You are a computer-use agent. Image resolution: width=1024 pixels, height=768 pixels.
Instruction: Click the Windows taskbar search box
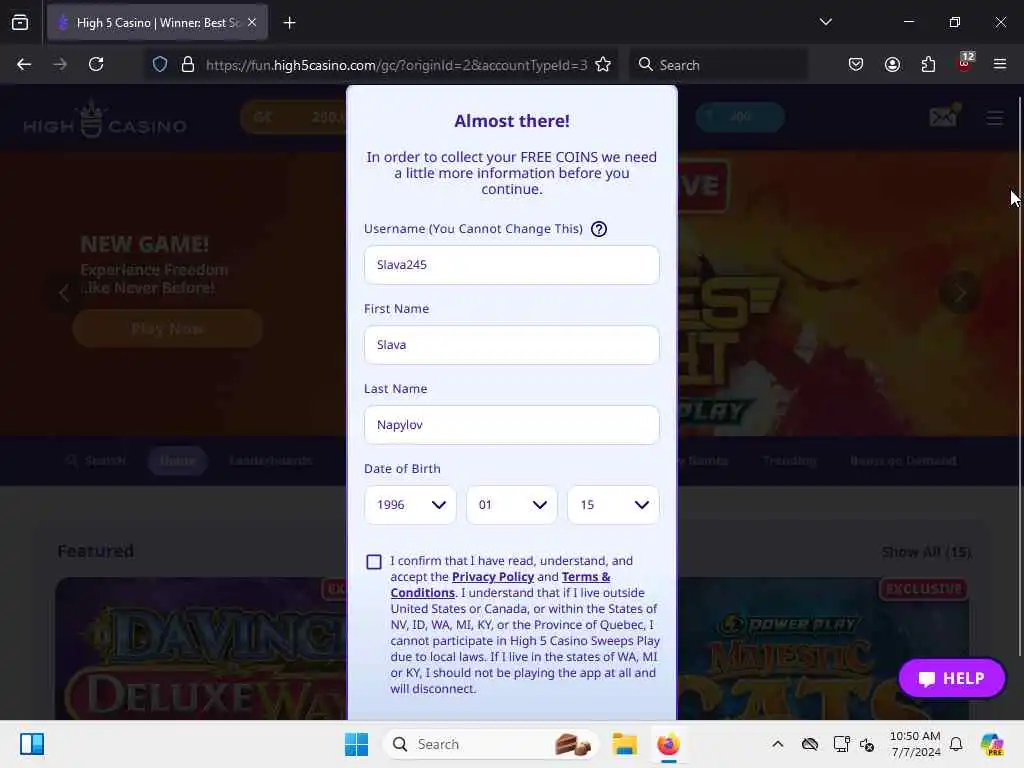pyautogui.click(x=491, y=744)
